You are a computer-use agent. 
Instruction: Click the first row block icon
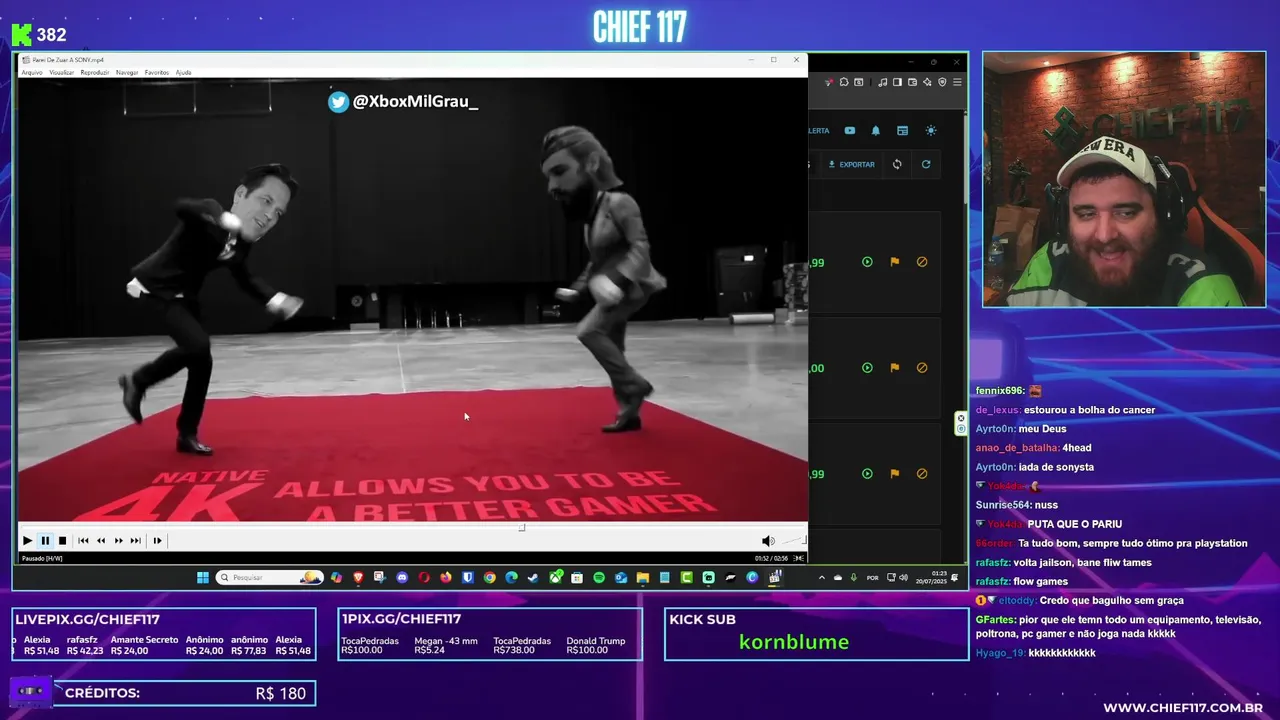922,262
